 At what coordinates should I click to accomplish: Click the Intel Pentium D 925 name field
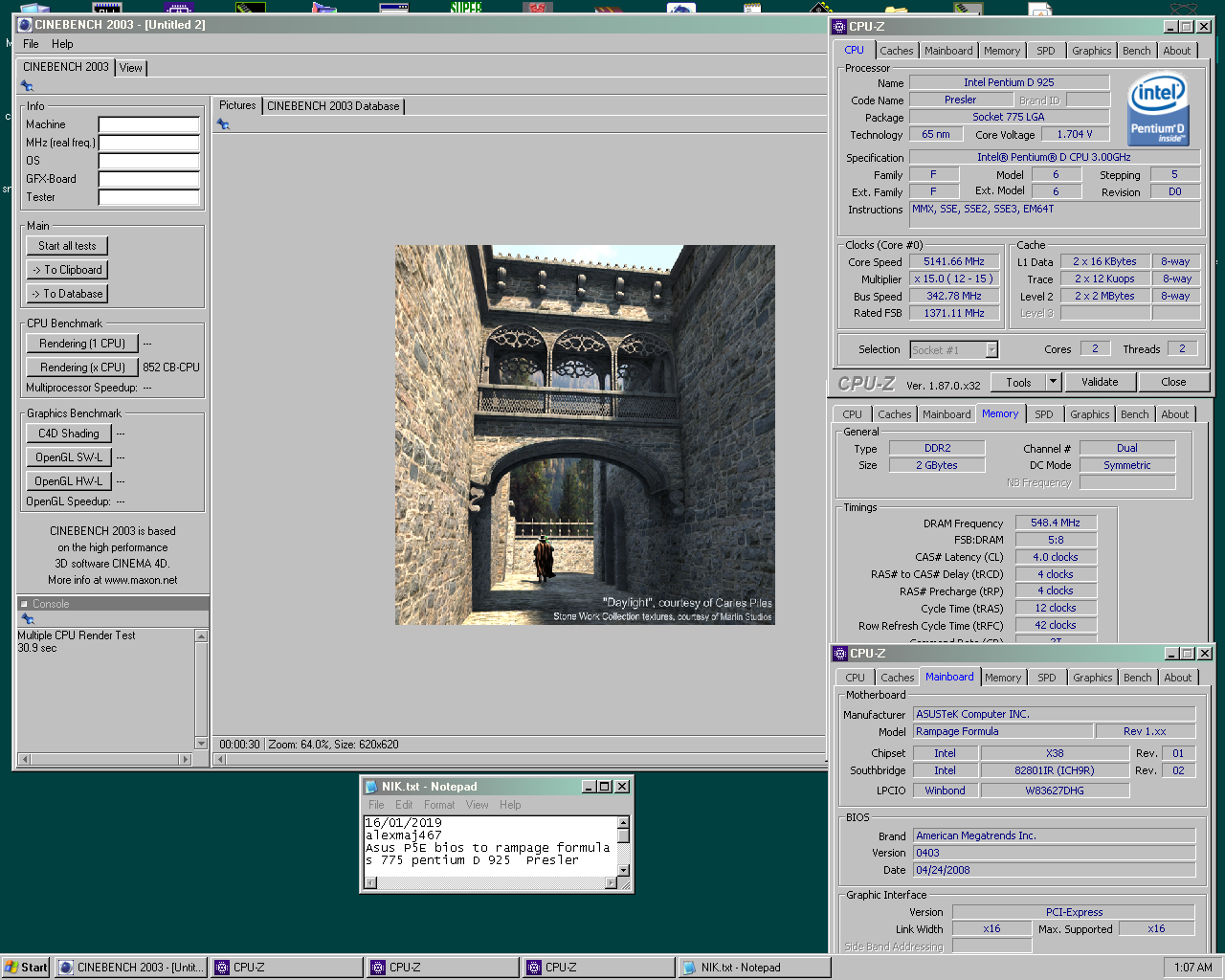click(1009, 82)
